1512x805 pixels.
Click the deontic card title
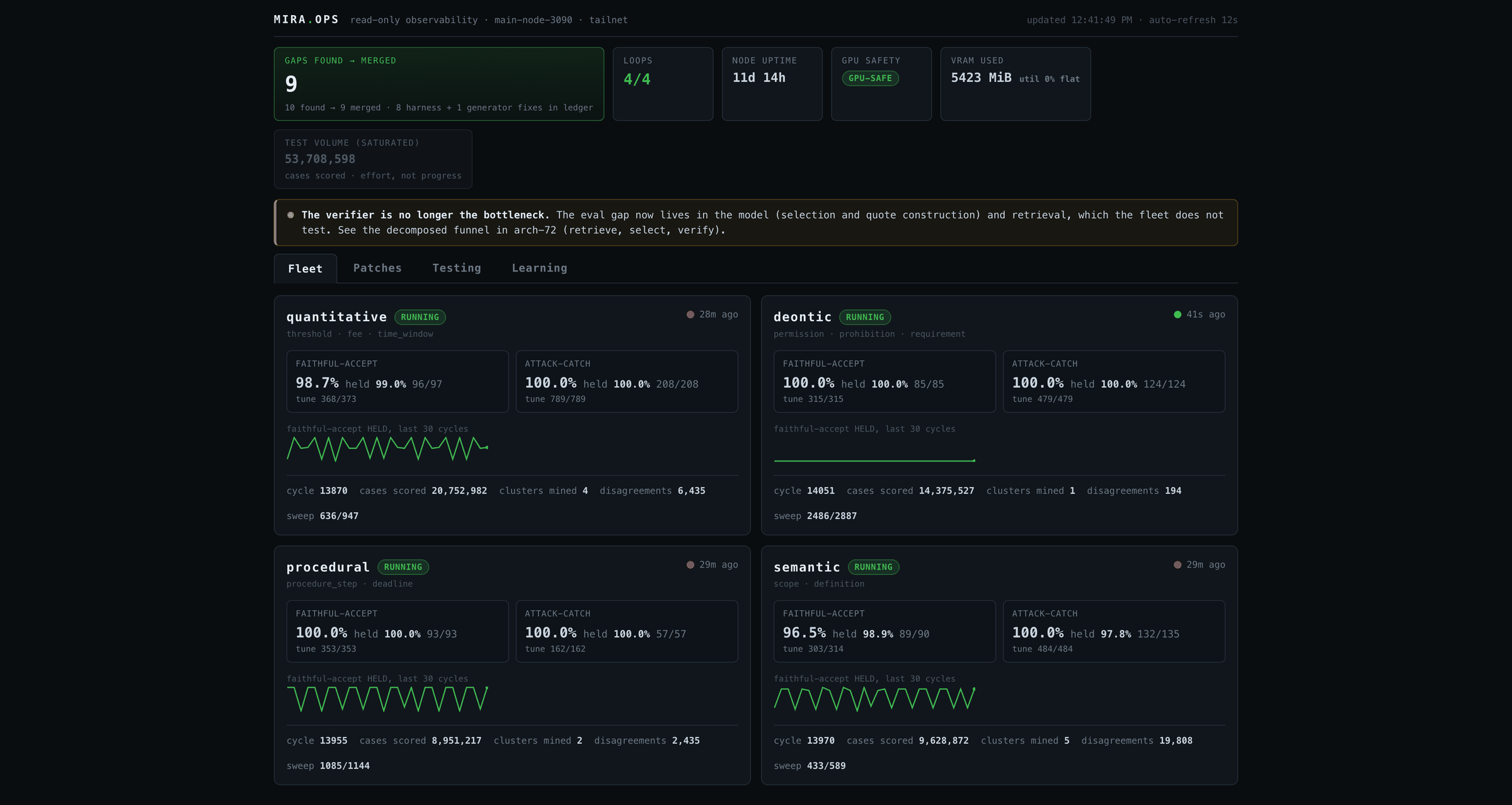tap(803, 317)
